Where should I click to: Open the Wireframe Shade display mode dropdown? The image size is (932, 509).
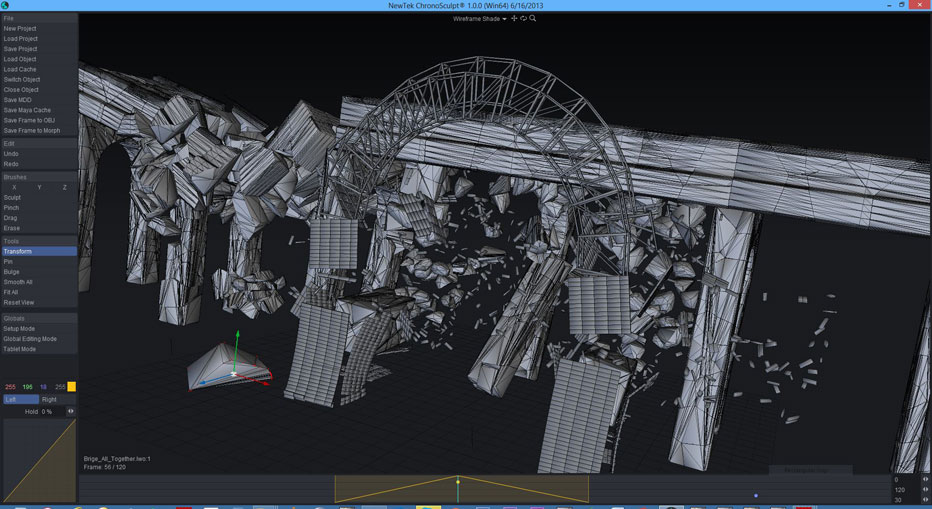(x=480, y=19)
